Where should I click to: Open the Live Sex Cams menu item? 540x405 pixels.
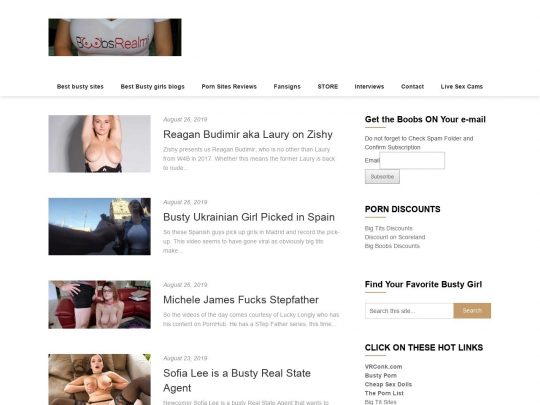[x=461, y=86]
